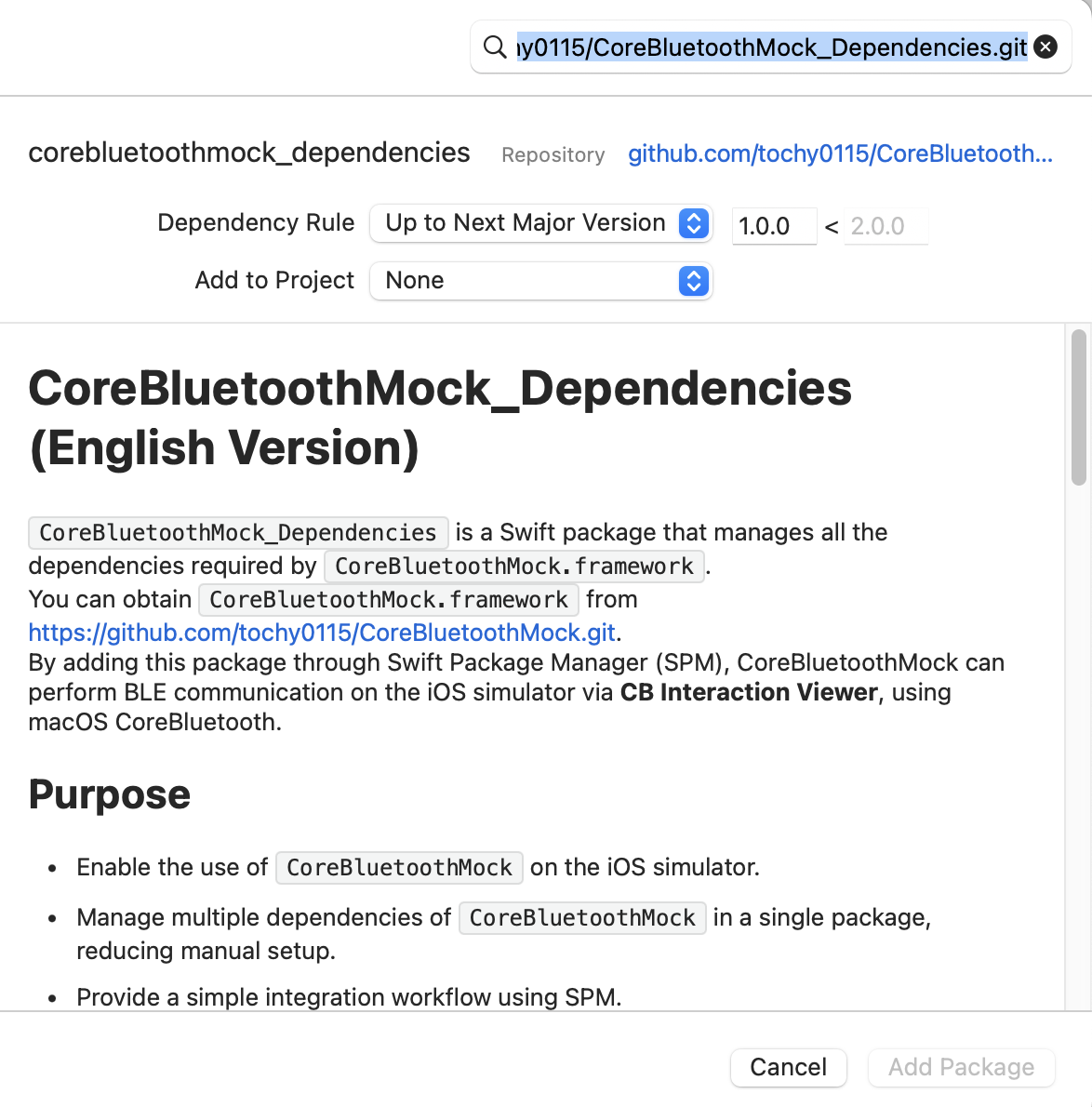This screenshot has width=1092, height=1107.
Task: Click the Dependency Rule label
Action: 256,223
